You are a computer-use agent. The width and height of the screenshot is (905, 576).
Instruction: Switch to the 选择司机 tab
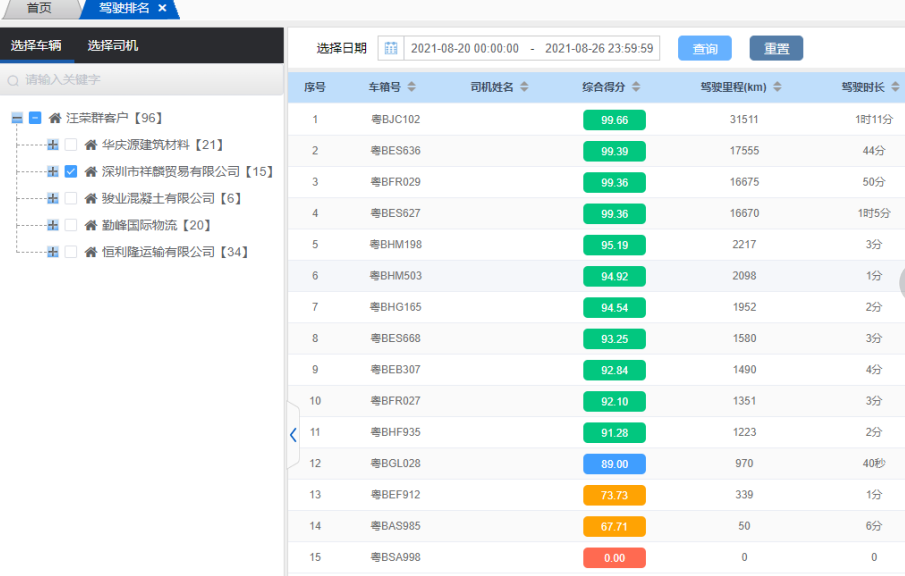tap(113, 45)
